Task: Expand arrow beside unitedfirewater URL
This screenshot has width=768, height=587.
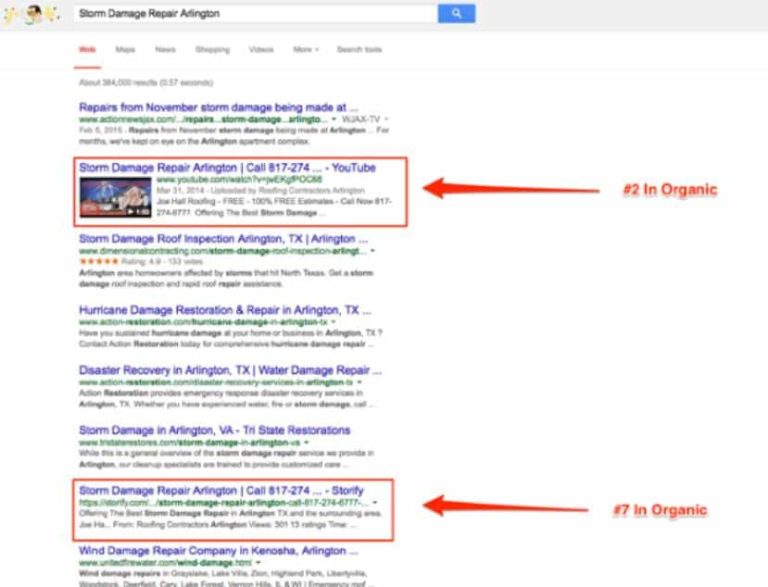Action: pyautogui.click(x=258, y=563)
